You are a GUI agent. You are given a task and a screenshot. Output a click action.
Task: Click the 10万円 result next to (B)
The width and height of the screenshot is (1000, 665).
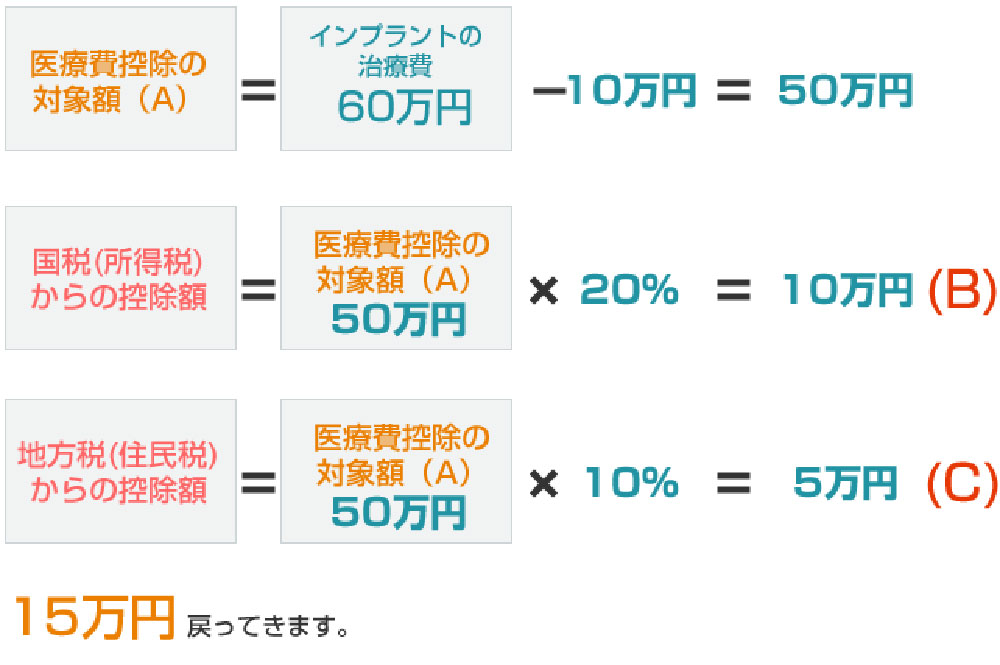847,291
